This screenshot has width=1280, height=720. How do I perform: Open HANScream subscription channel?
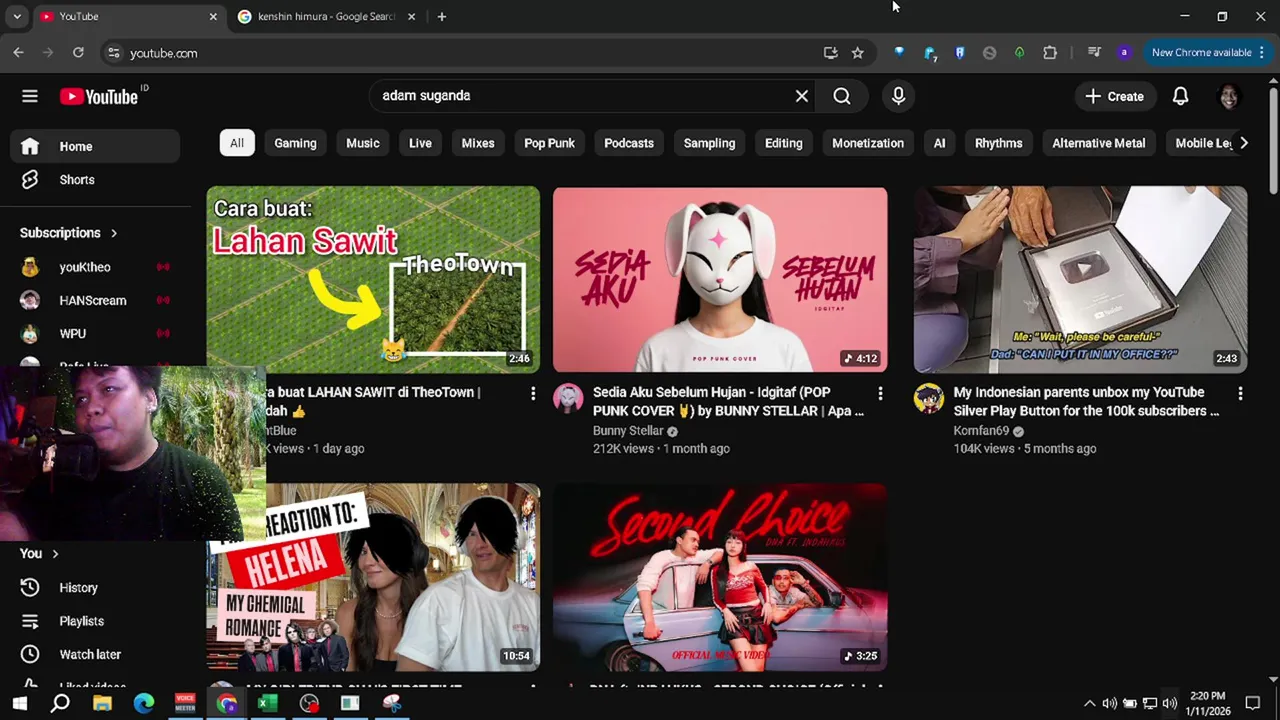[x=95, y=300]
